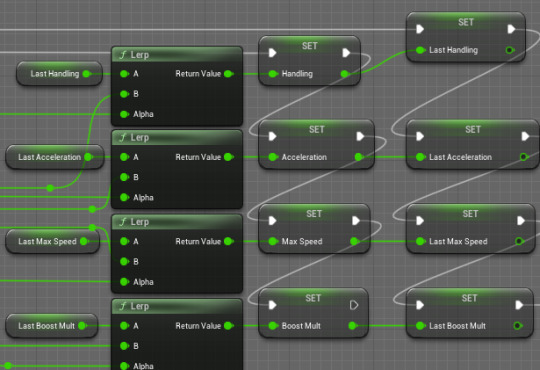Click the Last Max Speed input pin on SET
The width and height of the screenshot is (540, 370).
[420, 241]
